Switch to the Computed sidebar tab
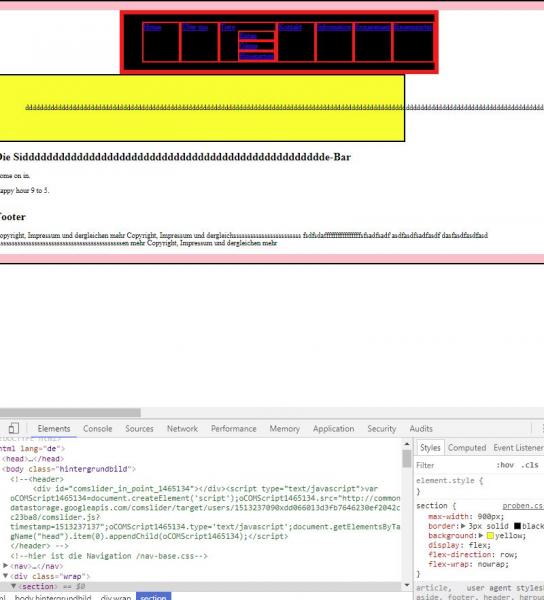The image size is (544, 600). click(x=467, y=448)
